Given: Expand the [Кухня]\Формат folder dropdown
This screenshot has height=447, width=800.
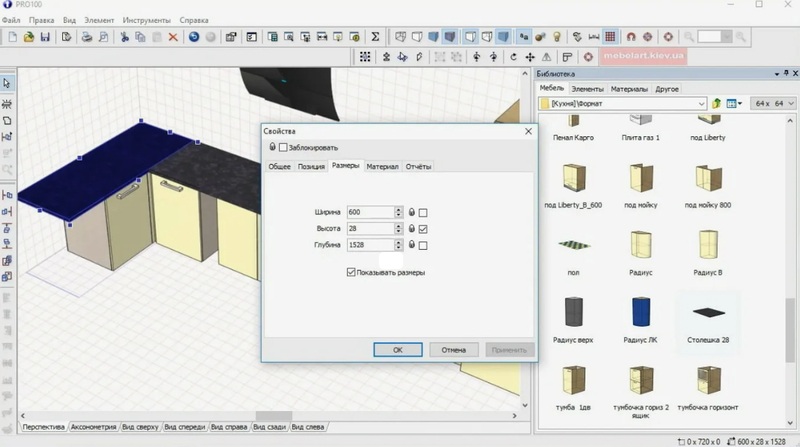Looking at the screenshot, I should [703, 104].
